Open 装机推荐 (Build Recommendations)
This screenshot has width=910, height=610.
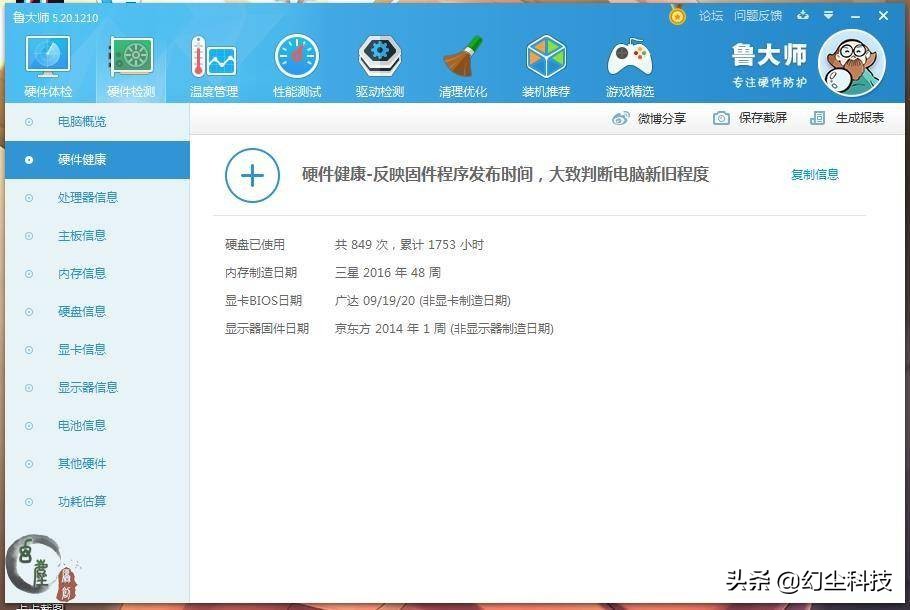click(545, 62)
